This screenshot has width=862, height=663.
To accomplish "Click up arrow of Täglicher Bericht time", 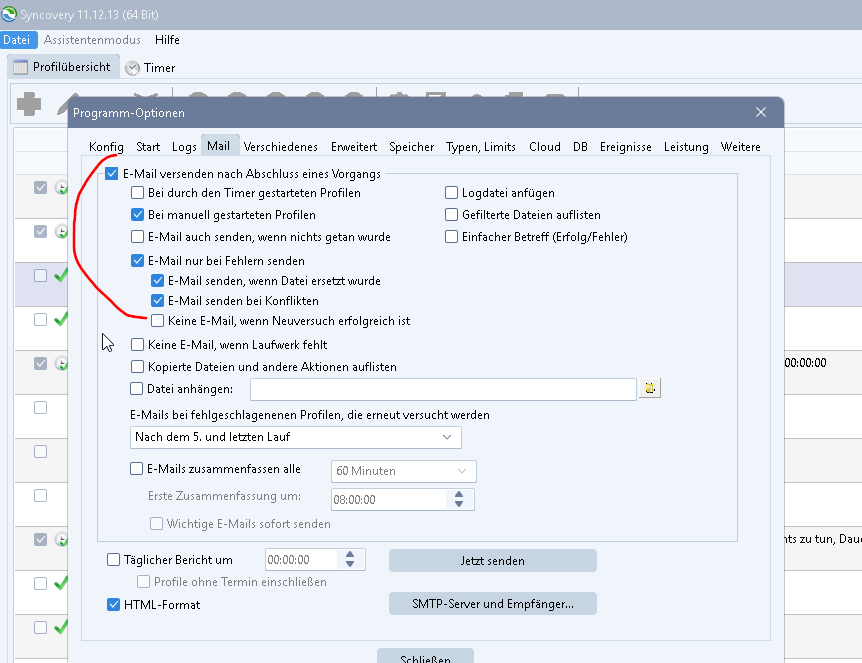I will coord(351,555).
